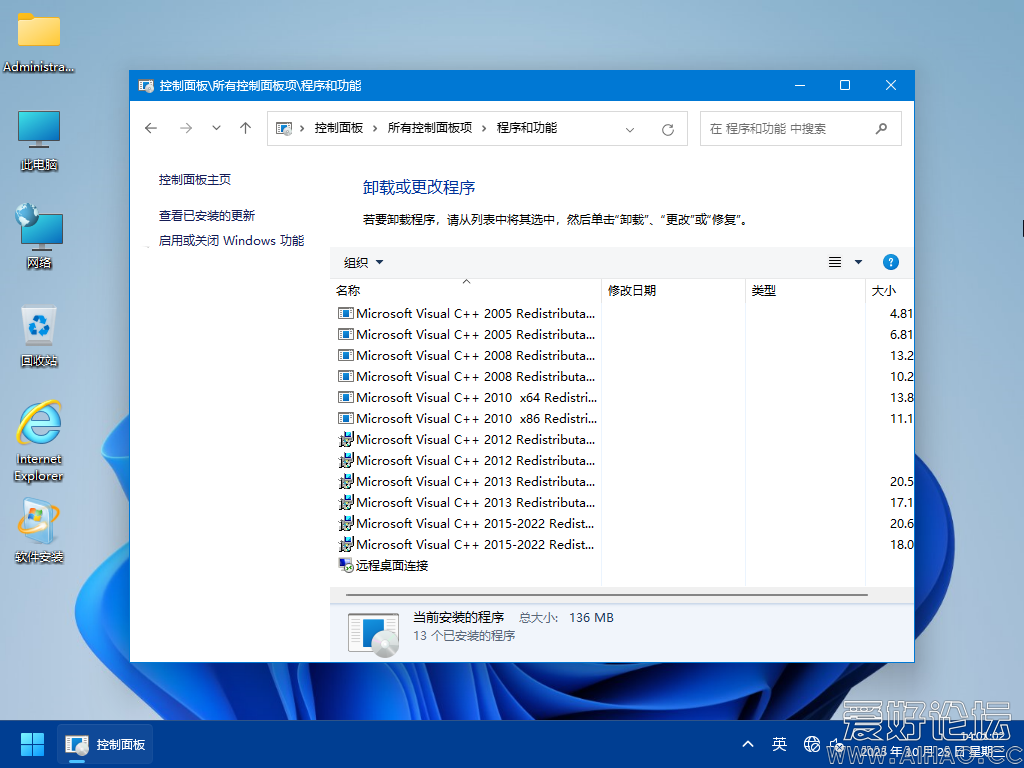1024x768 pixels.
Task: Open the 组织 dropdown menu
Action: (x=361, y=262)
